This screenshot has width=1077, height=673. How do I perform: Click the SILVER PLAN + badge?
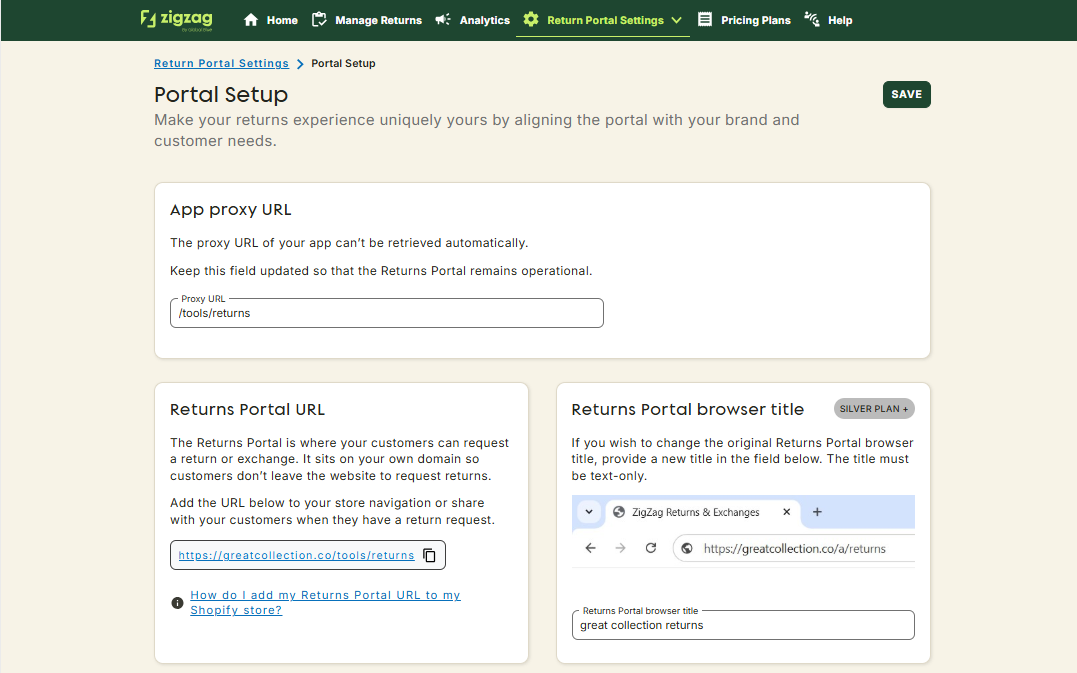(873, 409)
